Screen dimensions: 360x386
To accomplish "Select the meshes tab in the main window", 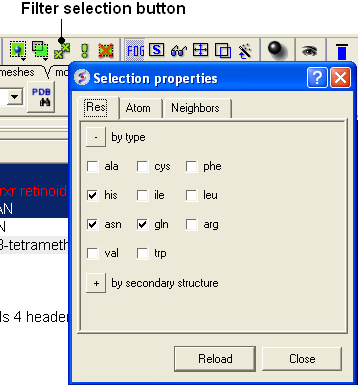I will [18, 72].
